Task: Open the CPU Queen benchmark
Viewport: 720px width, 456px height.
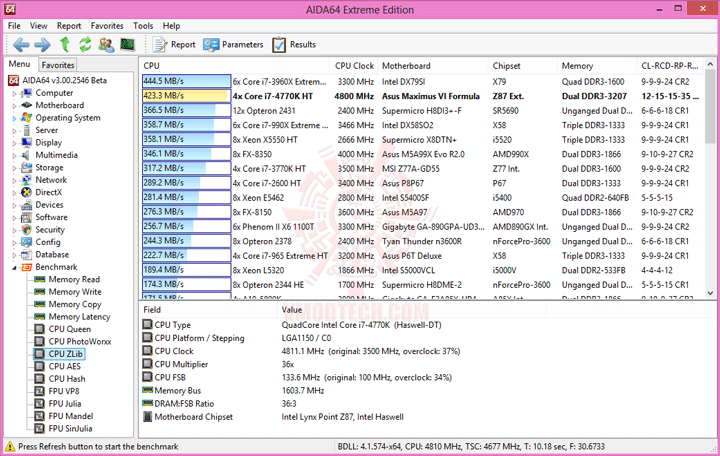Action: click(70, 329)
